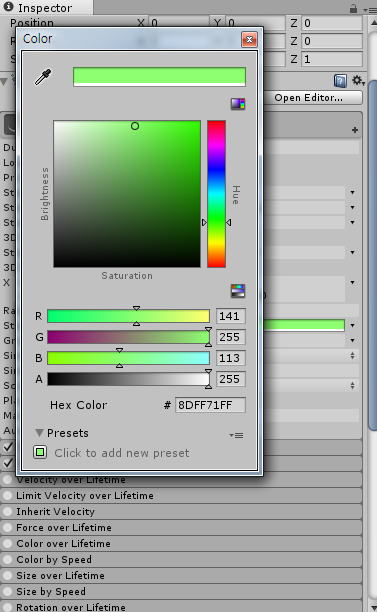Open the Inherit Velocity section
Viewport: 377px width, 612px height.
click(181, 511)
